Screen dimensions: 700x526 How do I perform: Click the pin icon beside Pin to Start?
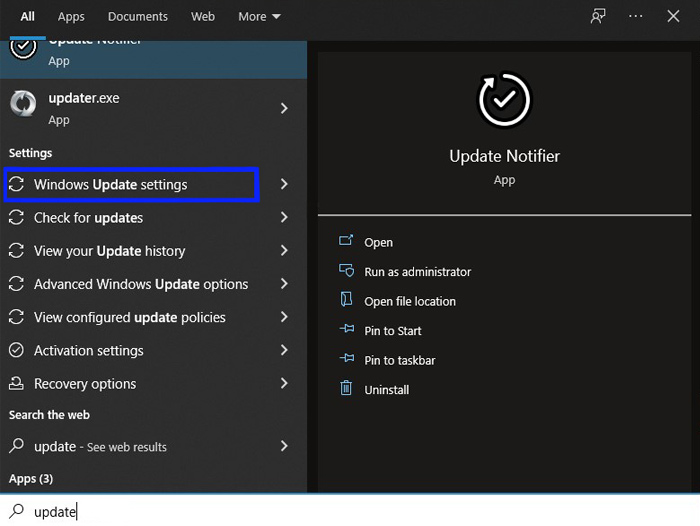pyautogui.click(x=347, y=329)
